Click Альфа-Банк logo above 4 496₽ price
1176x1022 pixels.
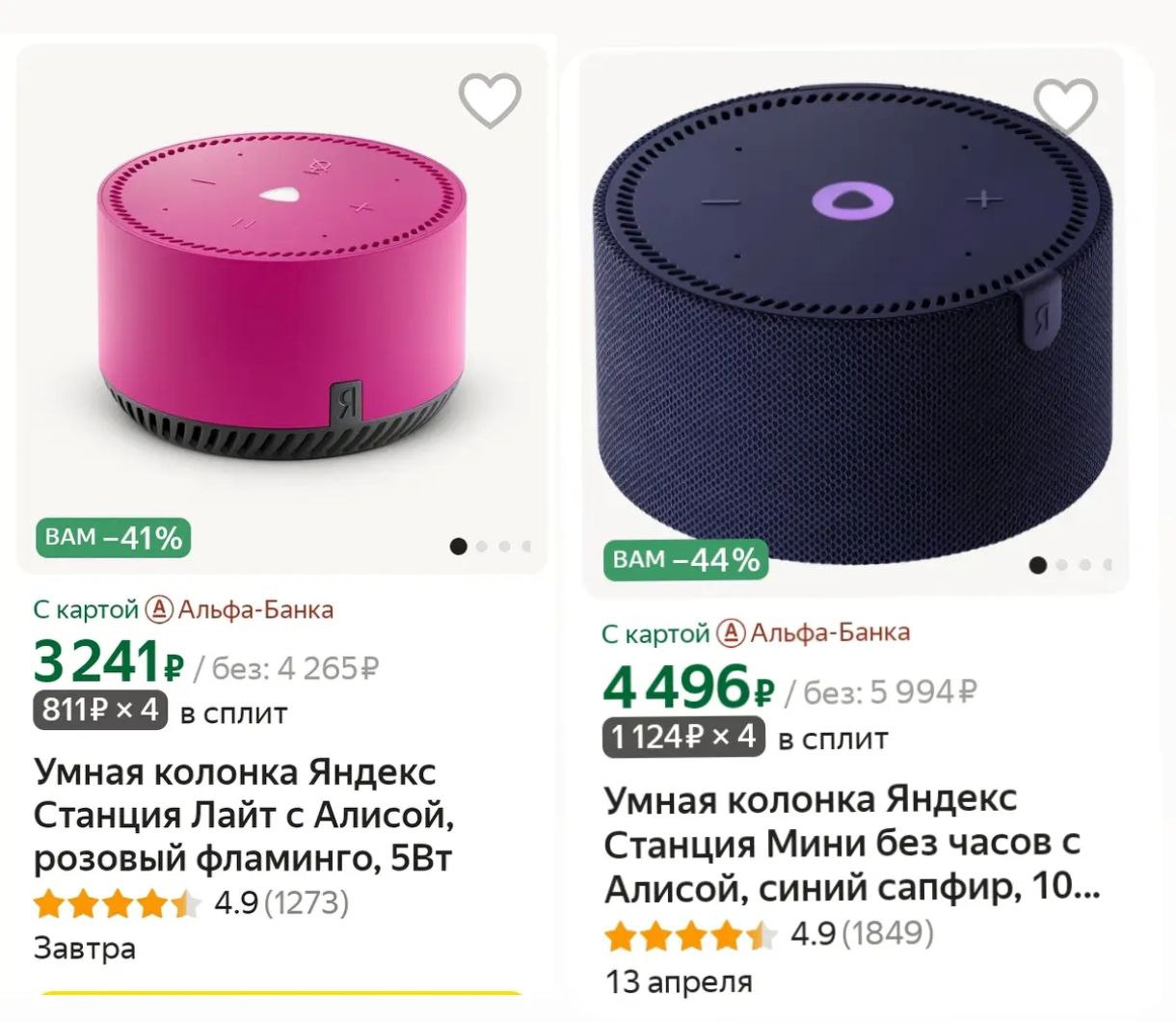(x=734, y=633)
